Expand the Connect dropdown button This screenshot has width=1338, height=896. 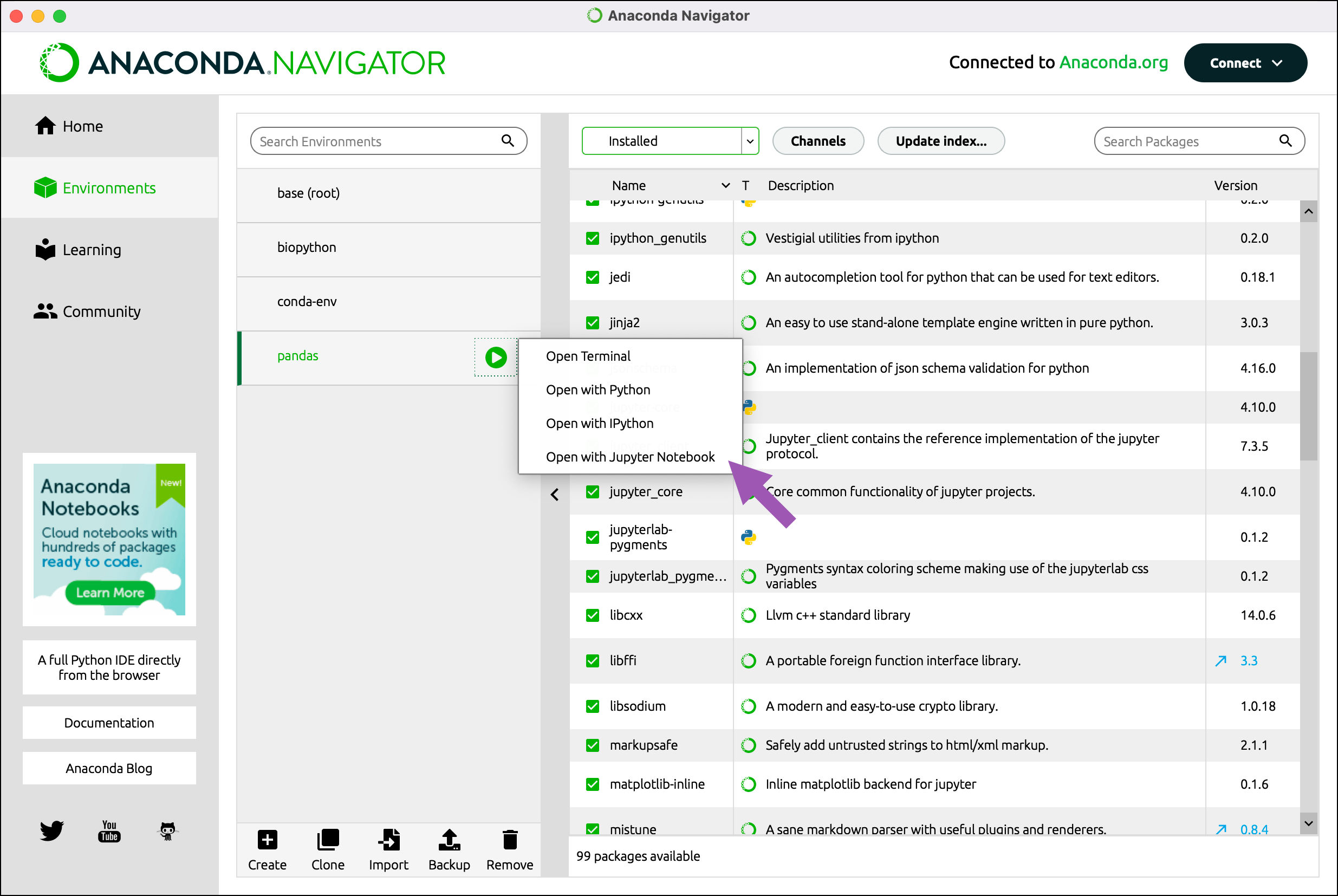[x=1245, y=63]
